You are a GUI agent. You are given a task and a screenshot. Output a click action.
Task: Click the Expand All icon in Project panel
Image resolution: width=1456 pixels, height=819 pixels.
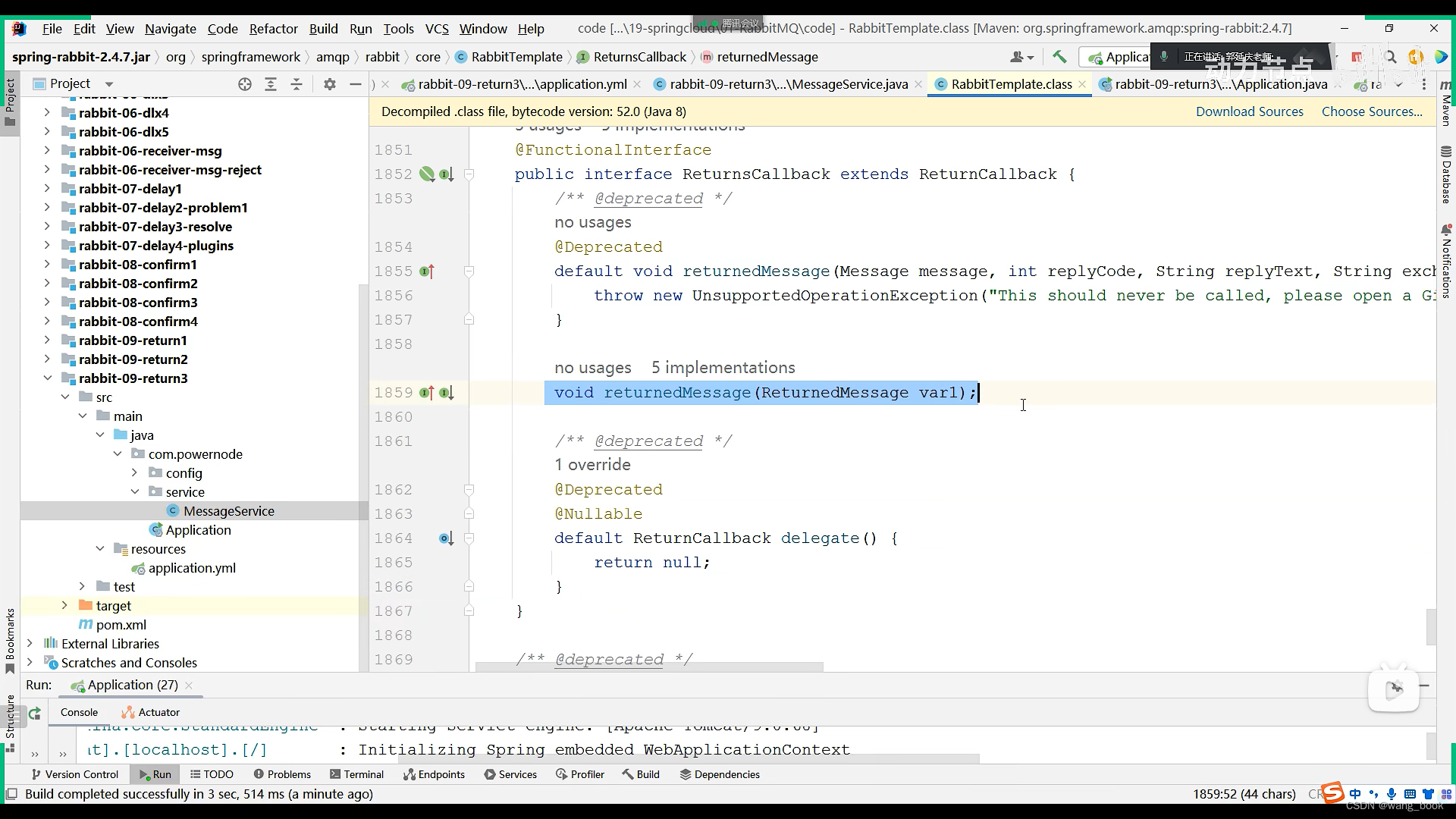tap(271, 84)
